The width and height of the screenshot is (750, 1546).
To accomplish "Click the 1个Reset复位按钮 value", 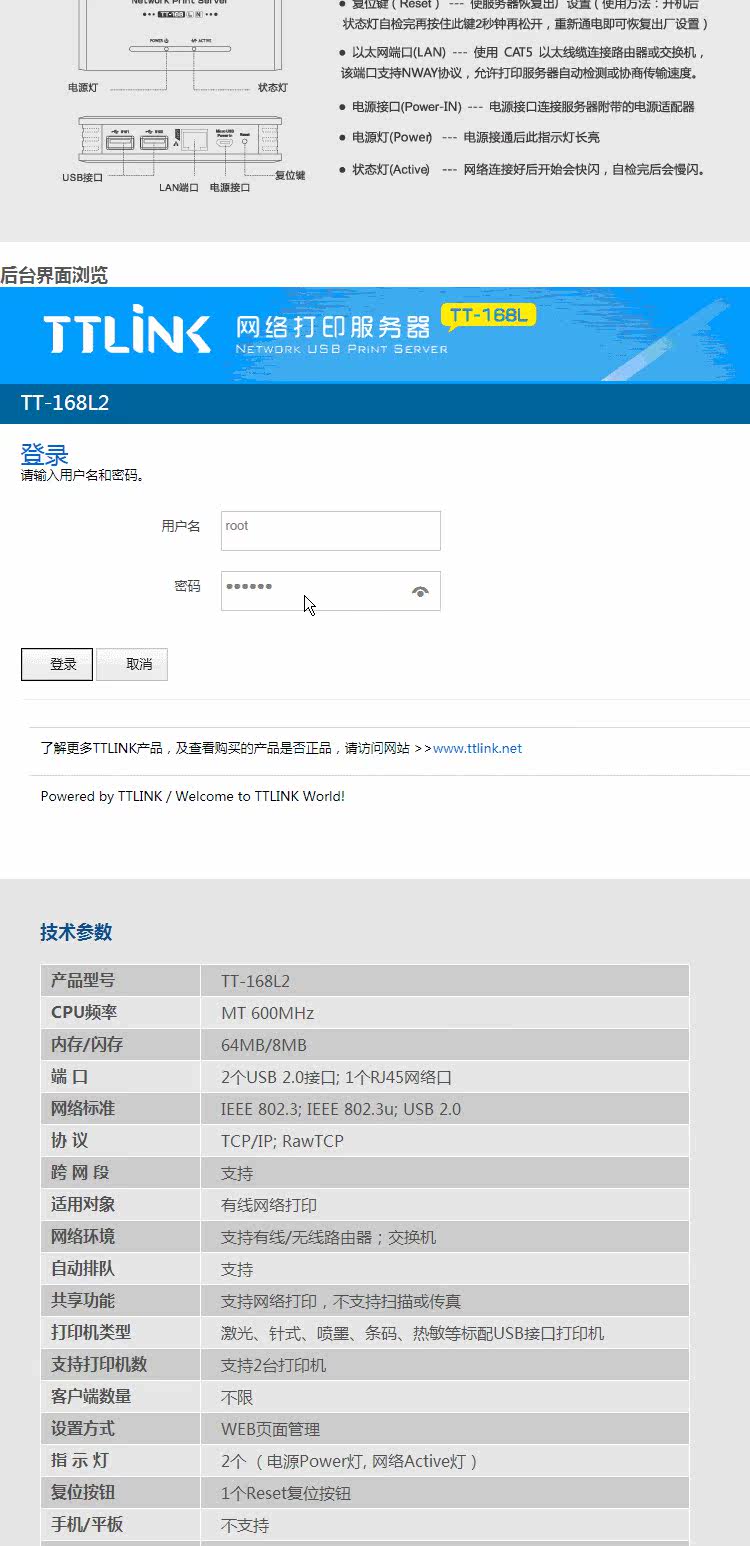I will [286, 1493].
